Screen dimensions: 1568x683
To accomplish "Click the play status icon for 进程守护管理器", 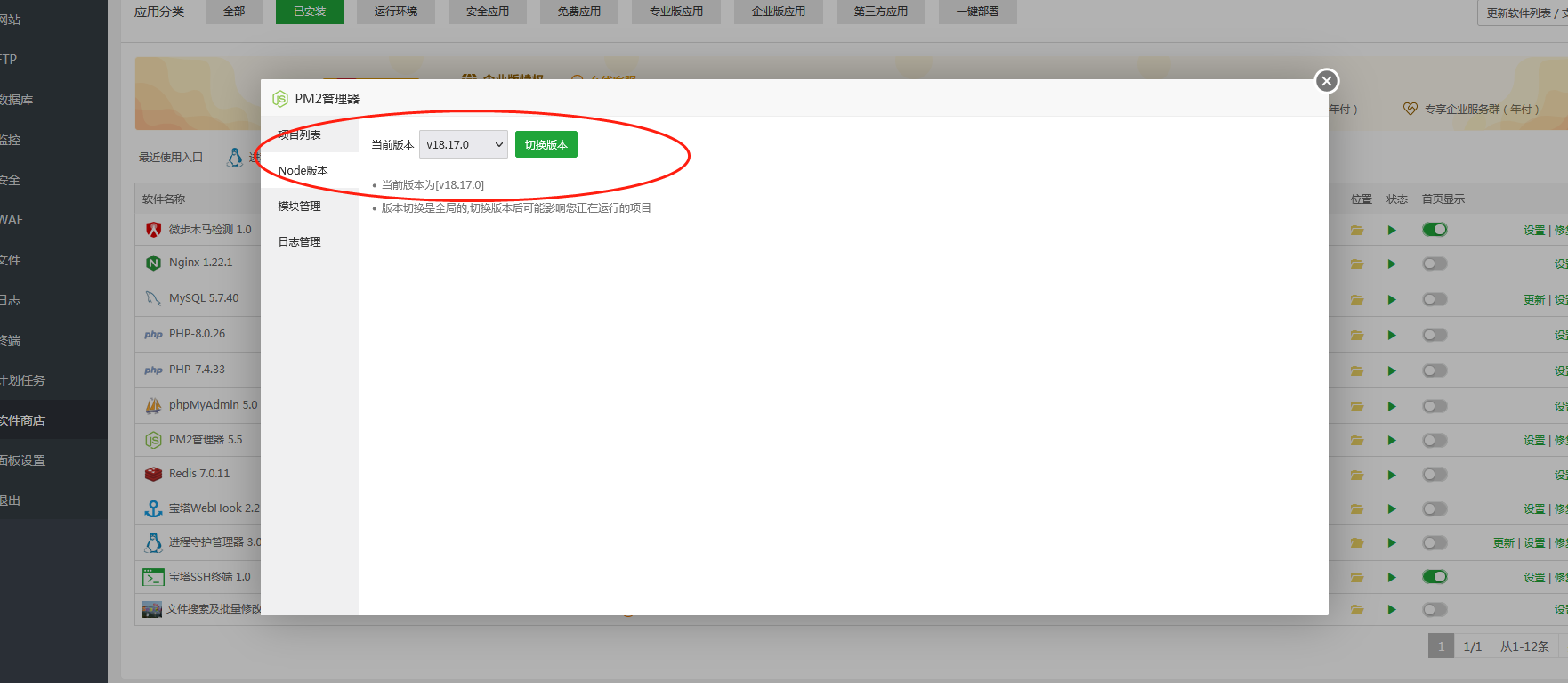I will [1392, 543].
